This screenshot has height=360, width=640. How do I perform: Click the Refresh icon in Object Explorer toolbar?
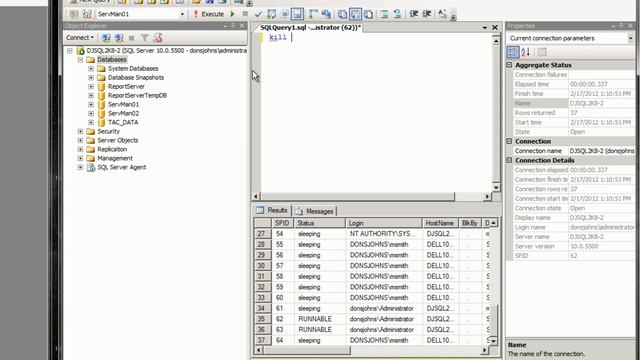[158, 38]
